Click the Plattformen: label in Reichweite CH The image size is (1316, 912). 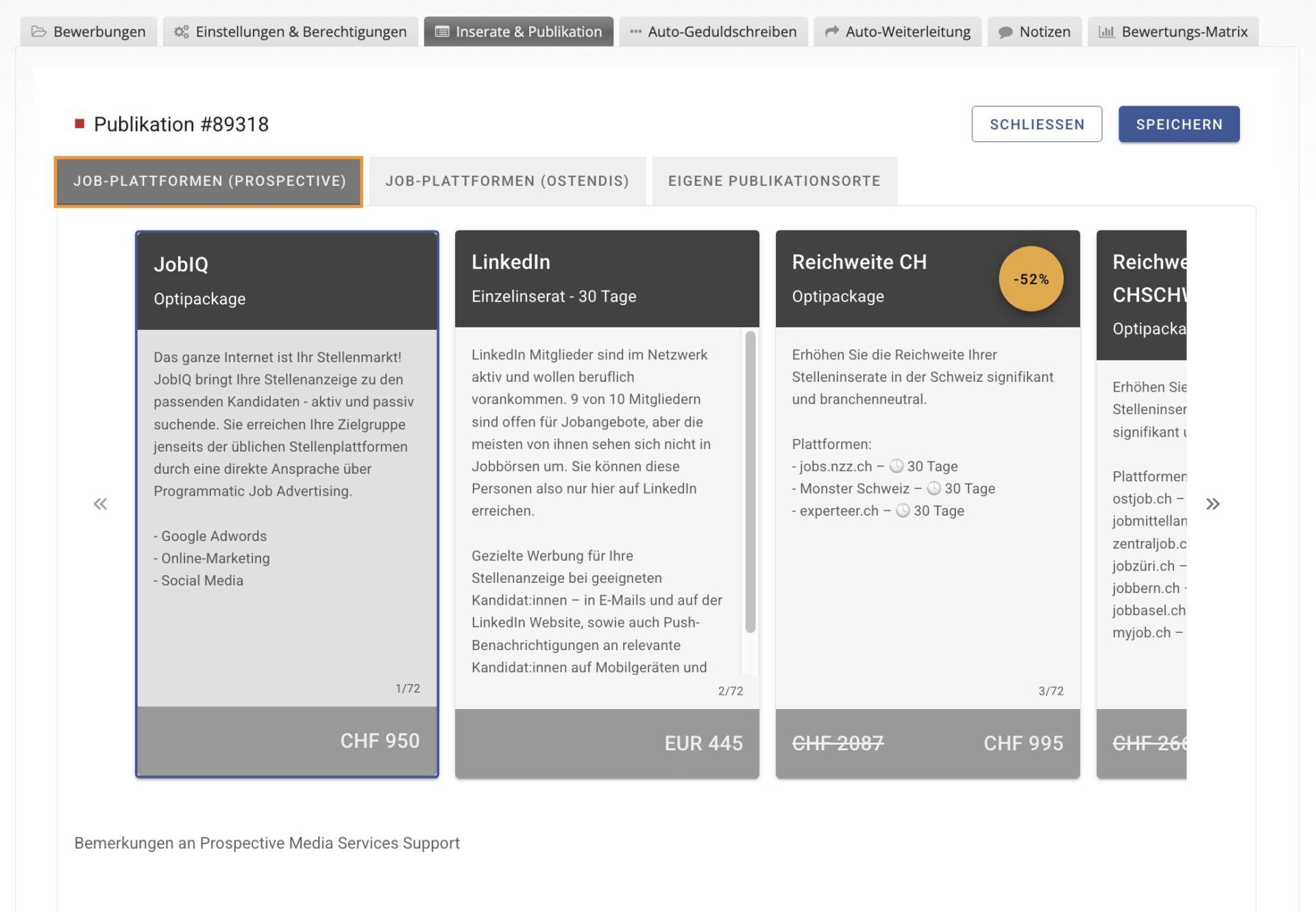tap(831, 444)
